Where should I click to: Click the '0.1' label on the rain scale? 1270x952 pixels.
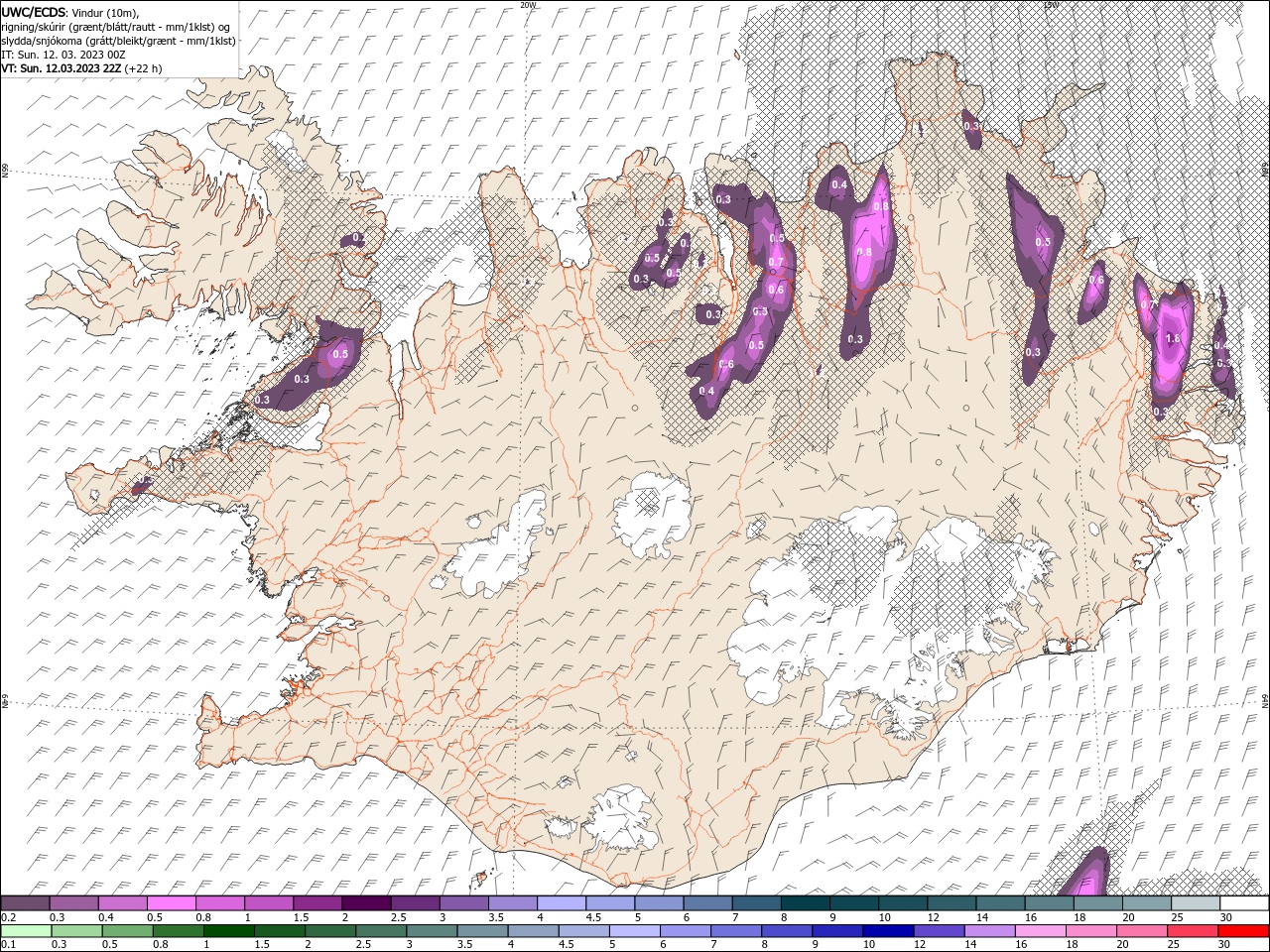[x=8, y=945]
